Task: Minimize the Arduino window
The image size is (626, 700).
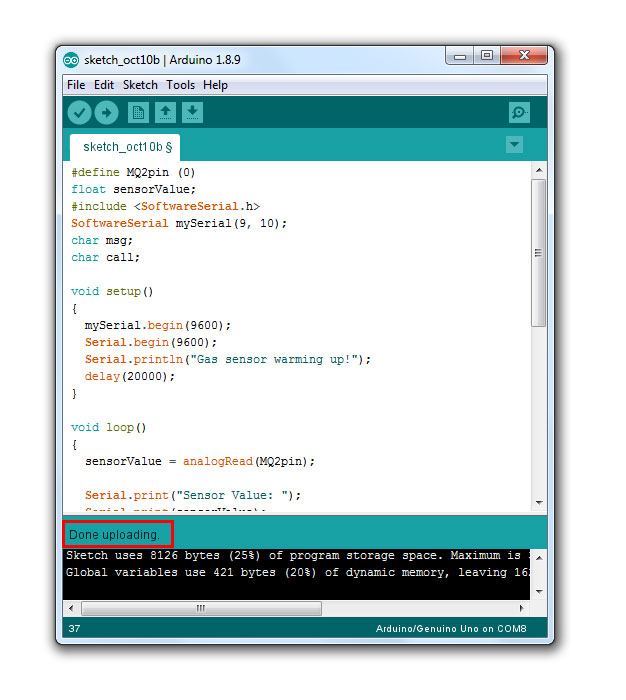Action: 460,56
